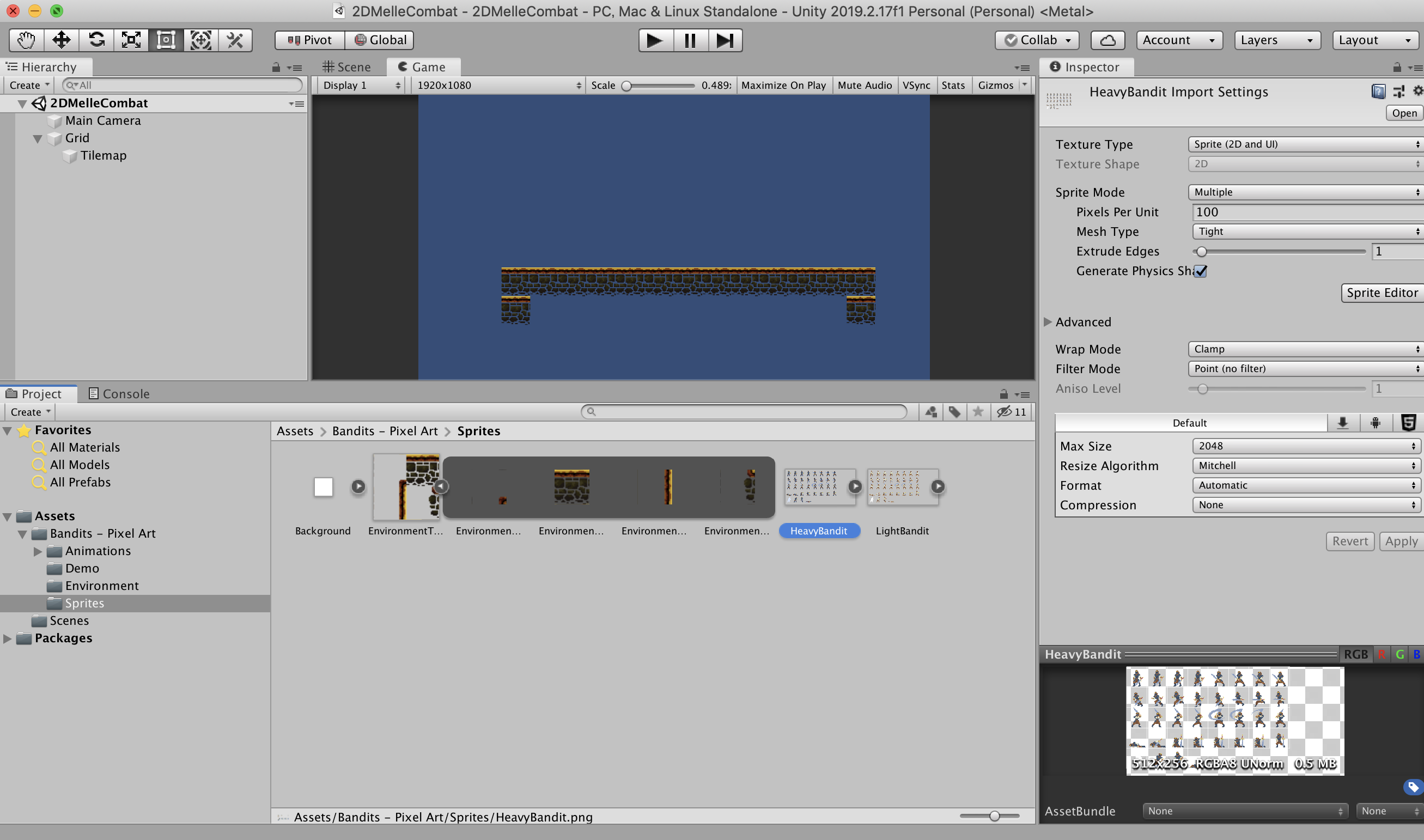Switch to the Scene tab

[x=347, y=68]
